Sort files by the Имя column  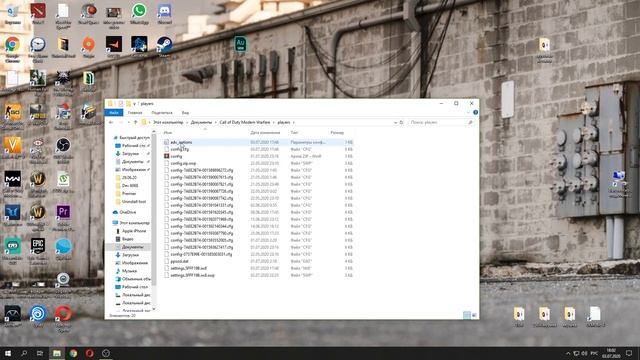168,133
